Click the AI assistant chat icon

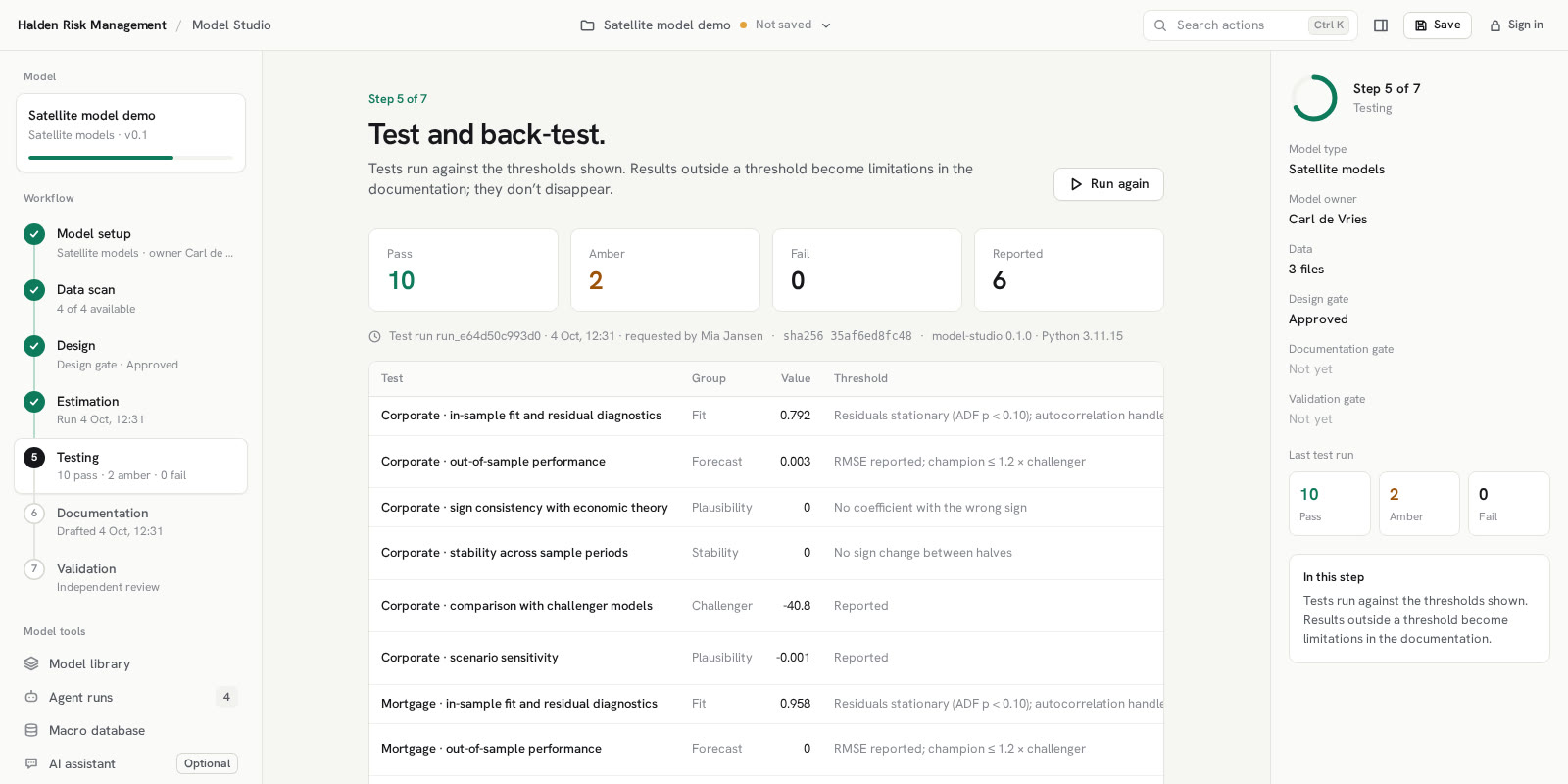coord(31,763)
